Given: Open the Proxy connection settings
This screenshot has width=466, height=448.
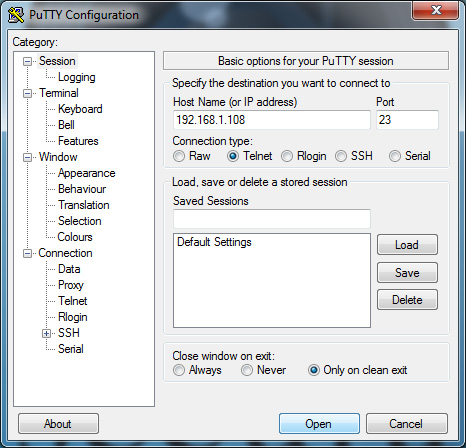Looking at the screenshot, I should (x=71, y=285).
